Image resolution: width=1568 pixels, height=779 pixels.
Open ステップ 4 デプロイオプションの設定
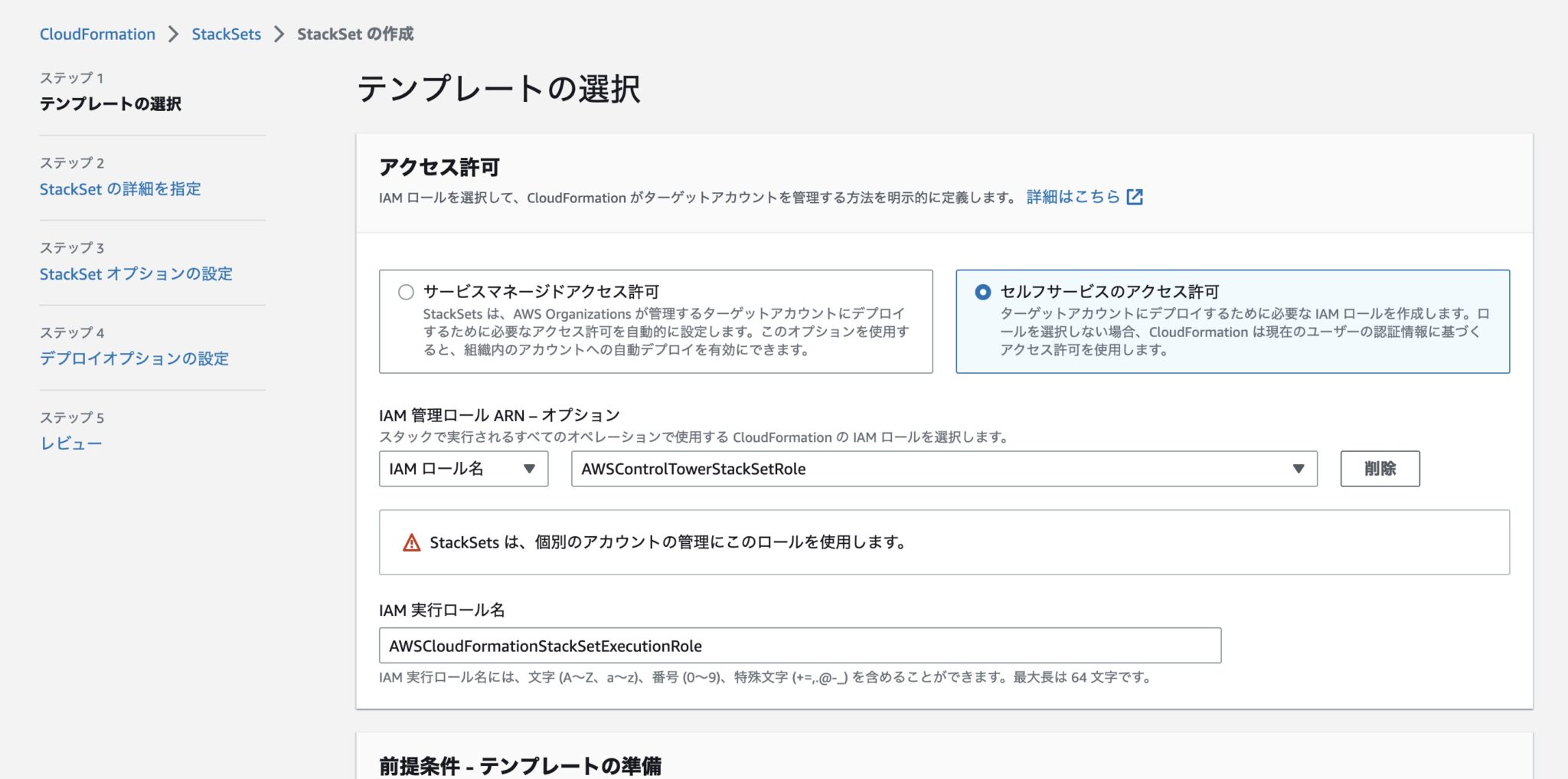coord(134,358)
